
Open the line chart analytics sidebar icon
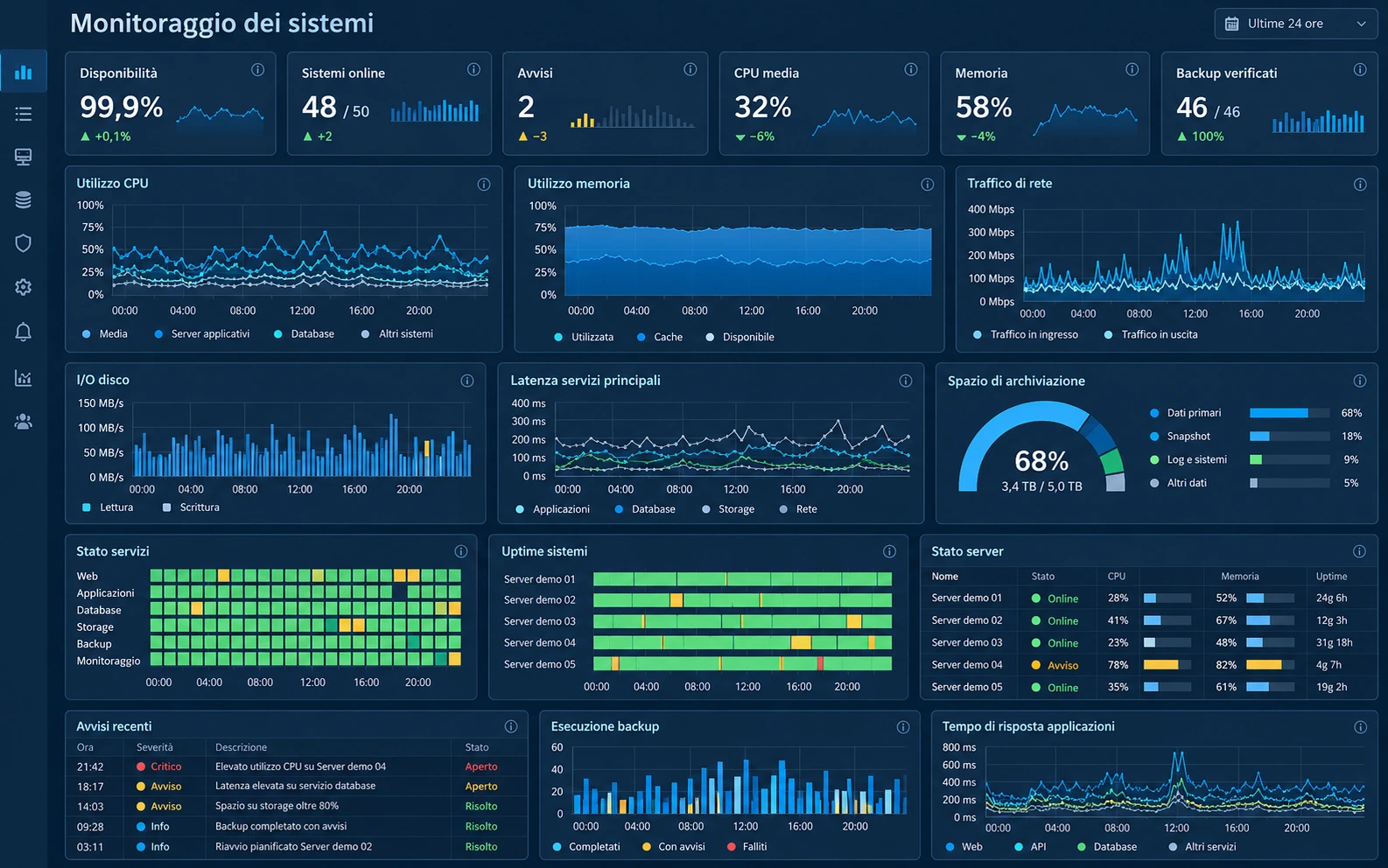(24, 378)
